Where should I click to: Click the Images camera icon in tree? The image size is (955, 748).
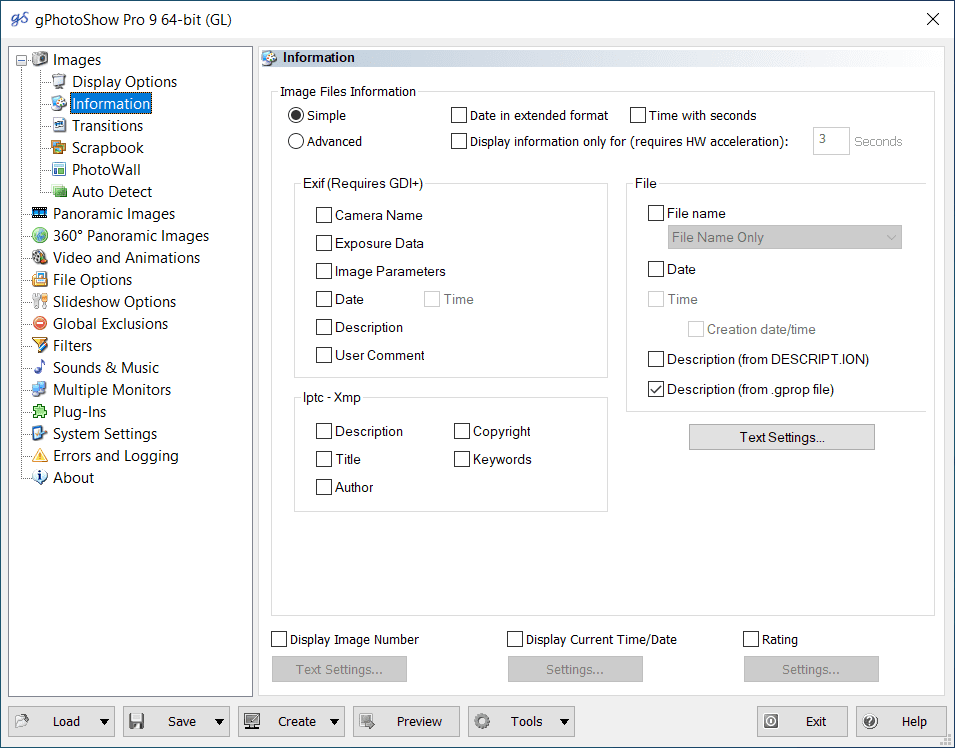40,59
